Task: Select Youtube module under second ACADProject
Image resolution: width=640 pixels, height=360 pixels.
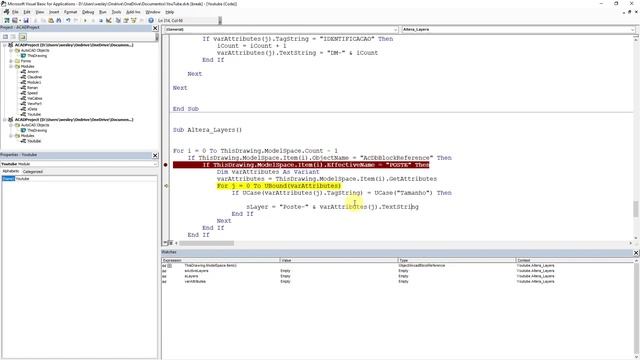Action: (x=34, y=141)
